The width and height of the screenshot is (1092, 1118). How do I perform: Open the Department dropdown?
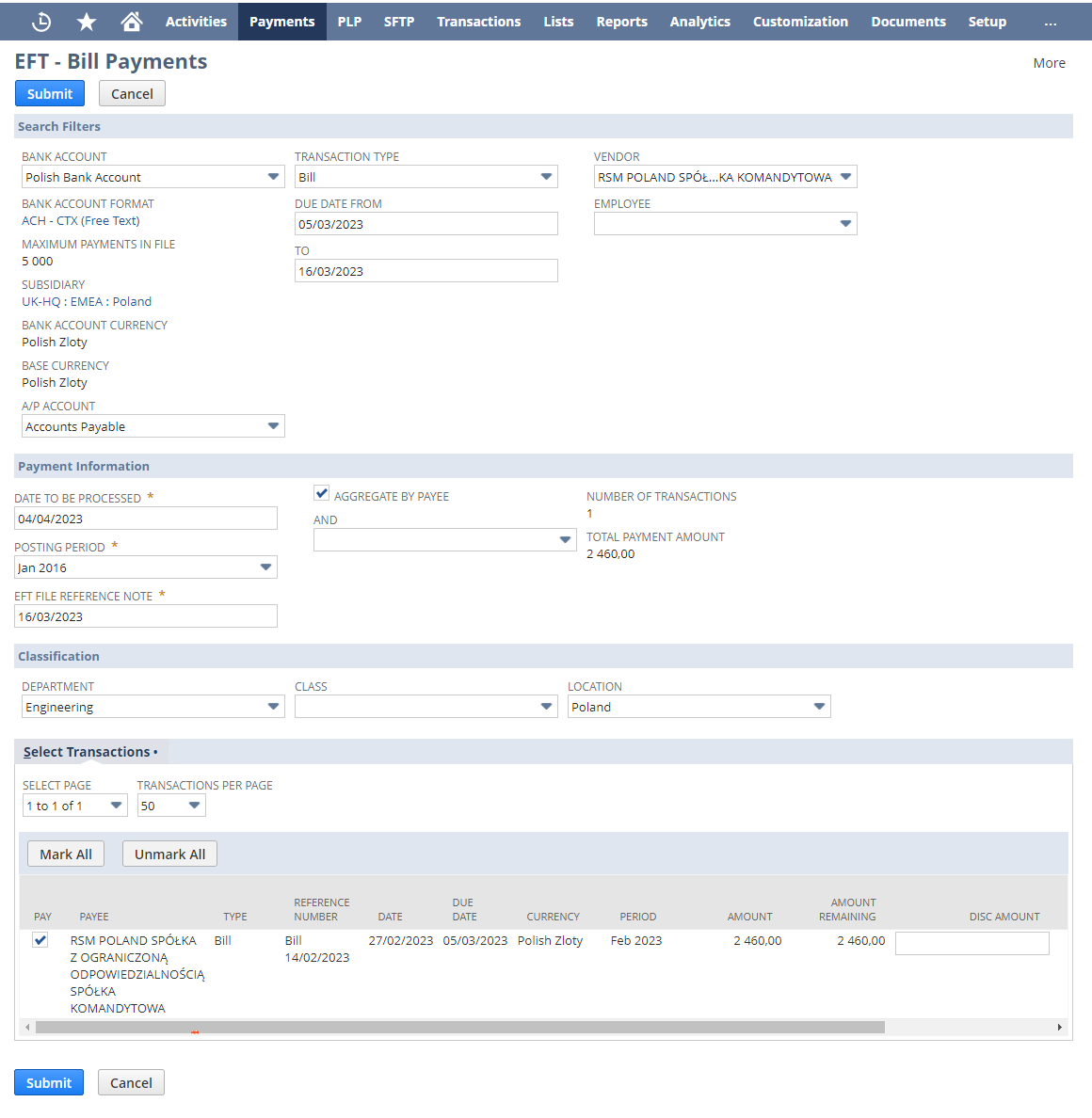(x=273, y=707)
